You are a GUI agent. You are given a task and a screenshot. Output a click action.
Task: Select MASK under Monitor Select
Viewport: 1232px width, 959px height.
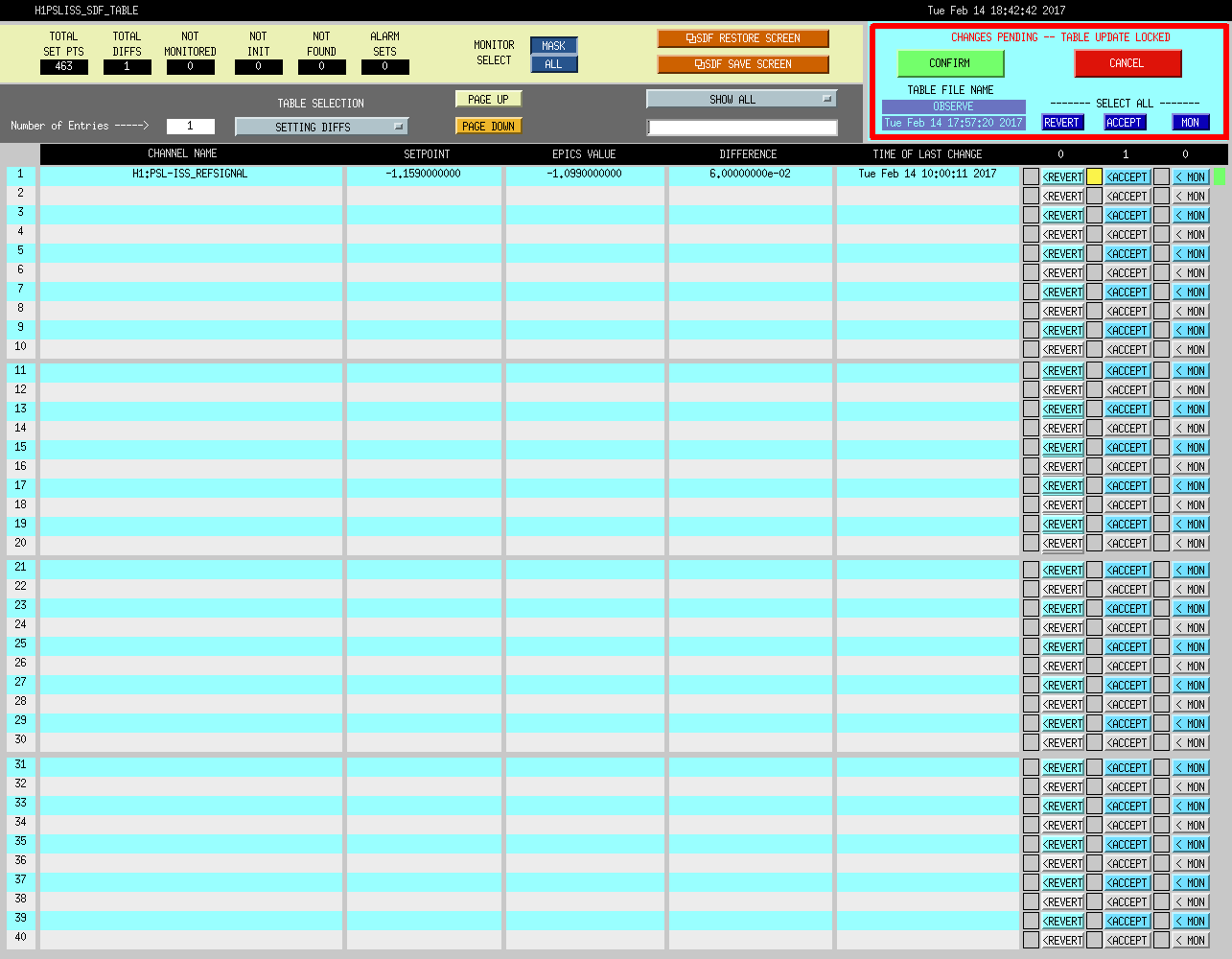554,46
